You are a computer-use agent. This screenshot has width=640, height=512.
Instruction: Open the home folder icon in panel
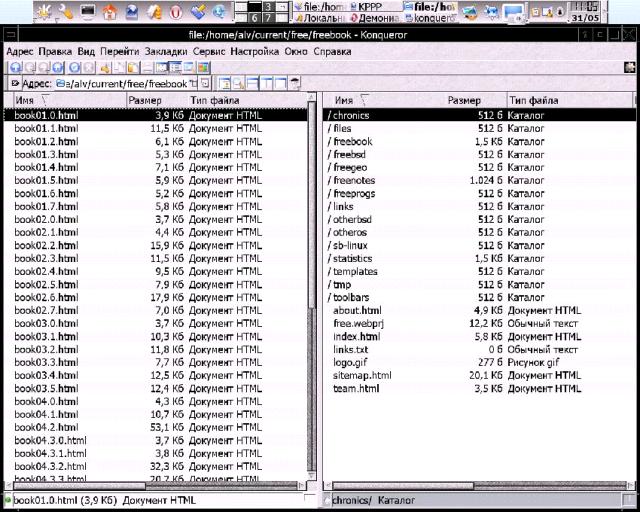click(110, 12)
